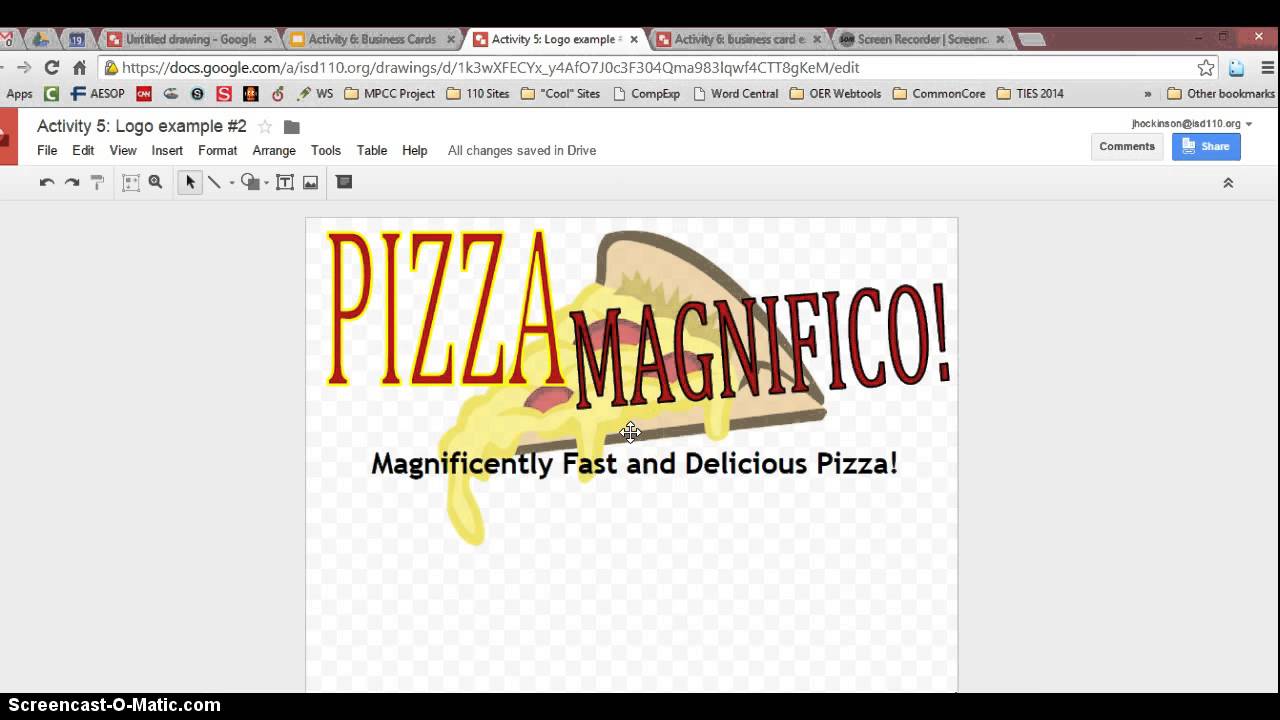Select the Line tool
This screenshot has width=1280, height=720.
[x=214, y=182]
